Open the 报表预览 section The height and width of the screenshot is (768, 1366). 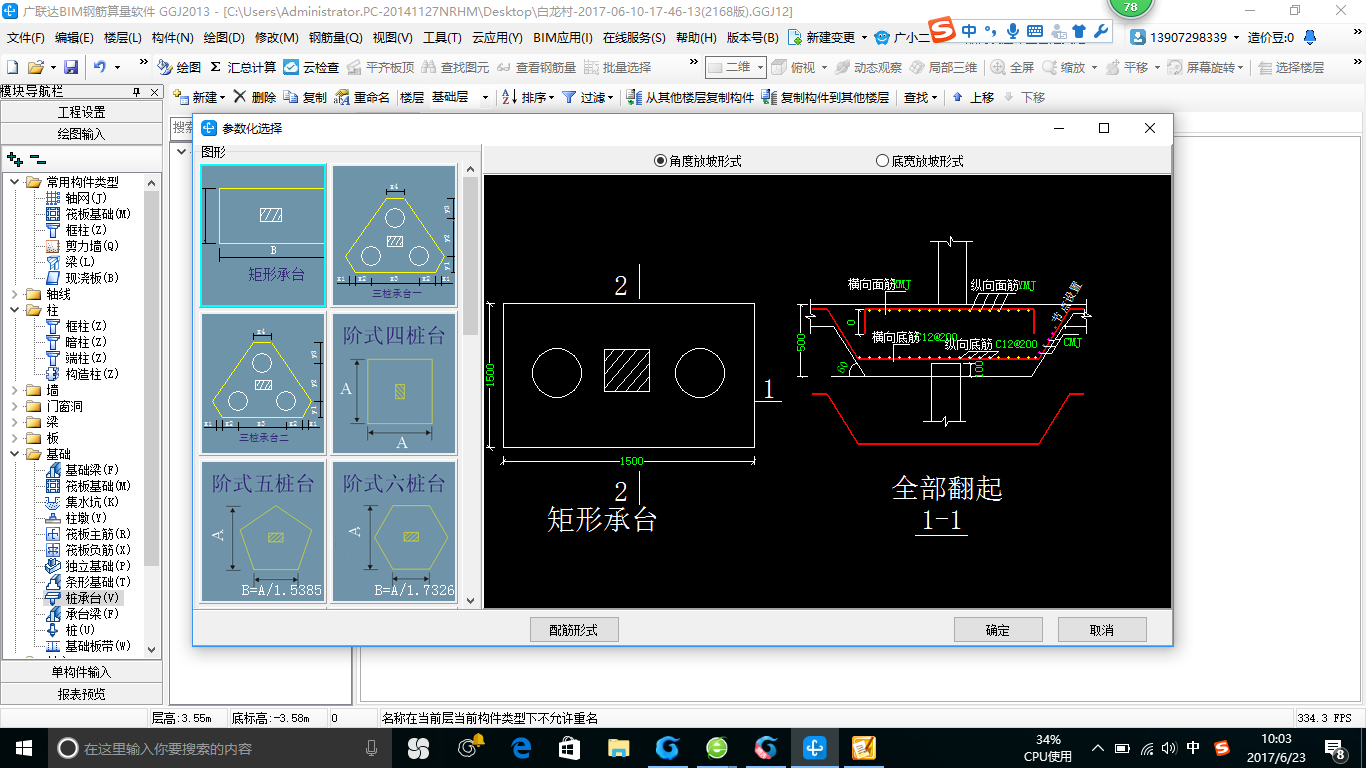pyautogui.click(x=82, y=694)
